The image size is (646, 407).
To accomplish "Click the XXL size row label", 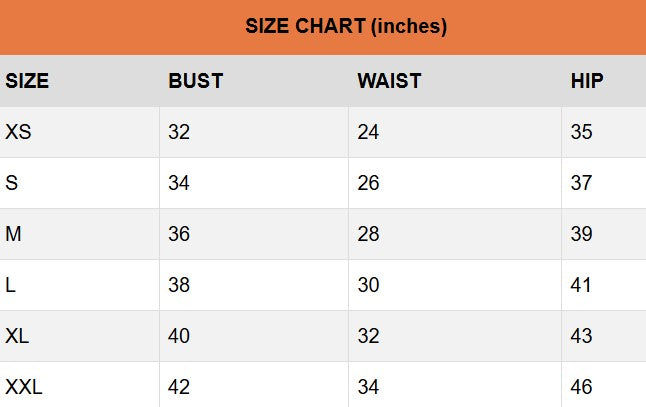I will (24, 387).
